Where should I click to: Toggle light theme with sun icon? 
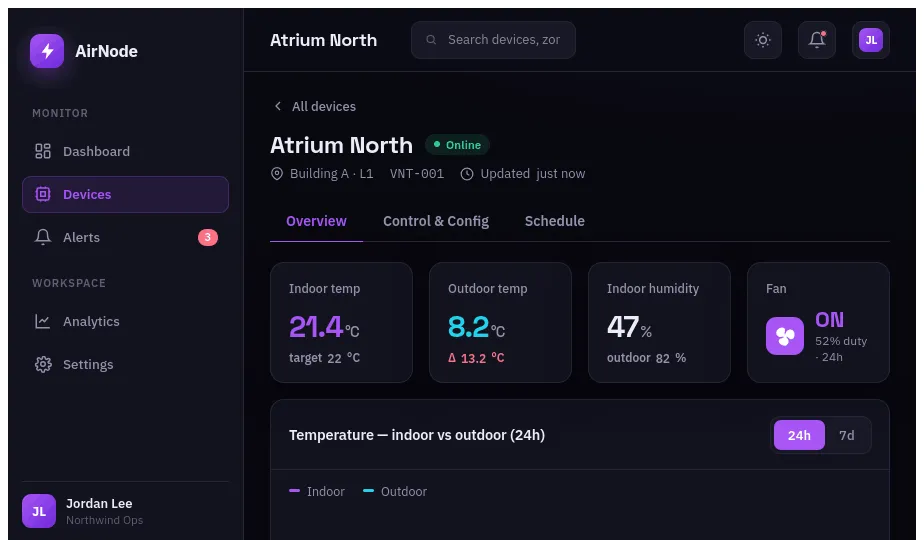pyautogui.click(x=763, y=40)
